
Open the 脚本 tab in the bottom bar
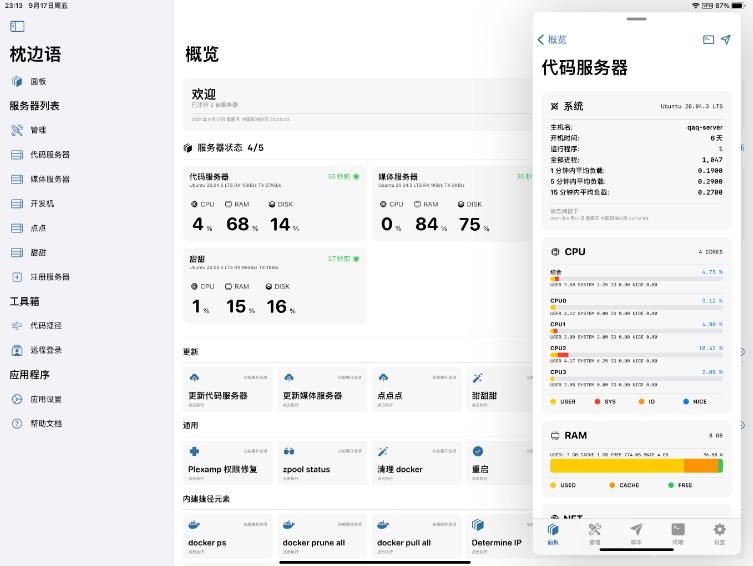coord(636,532)
